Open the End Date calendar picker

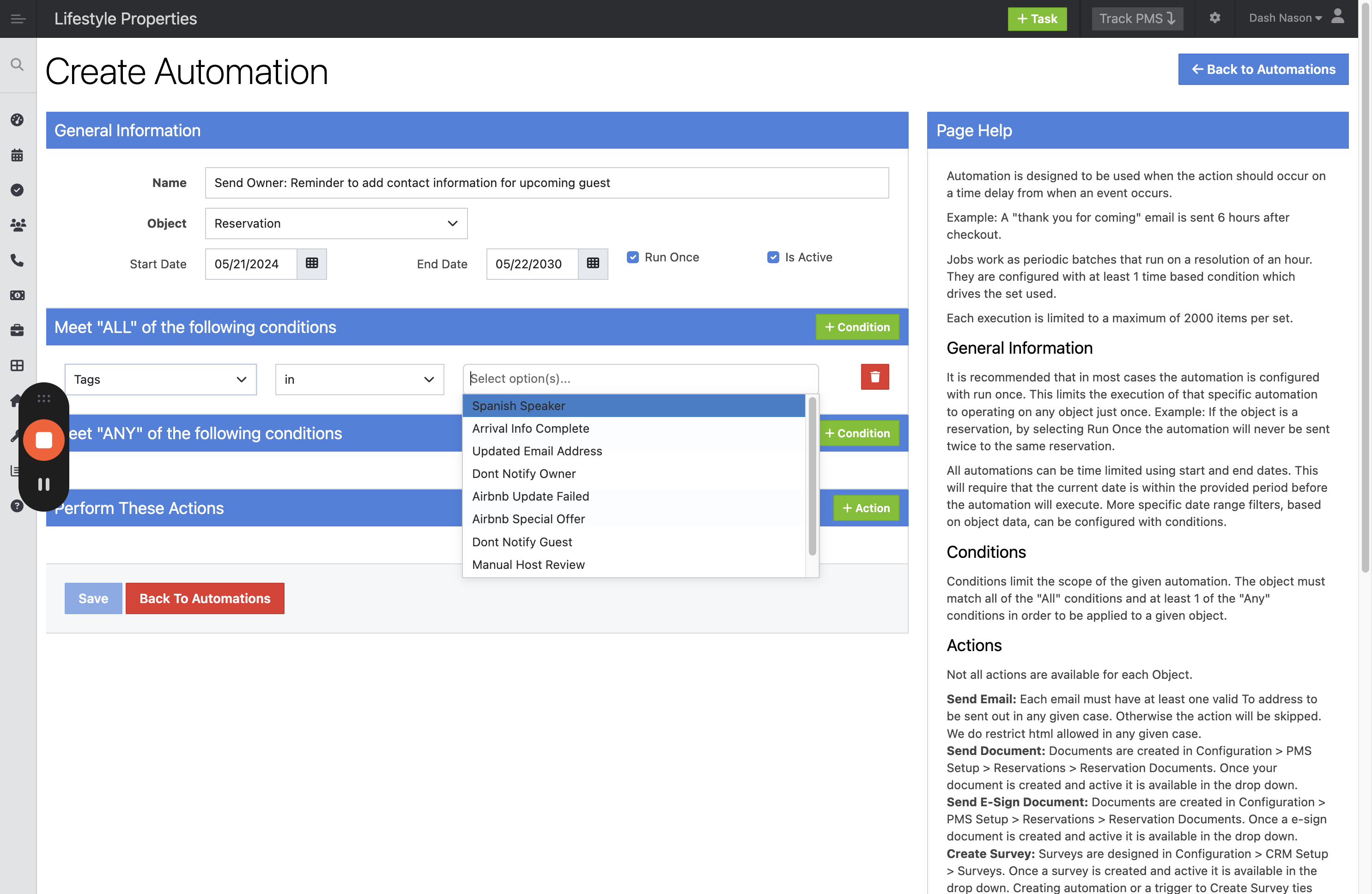click(593, 264)
